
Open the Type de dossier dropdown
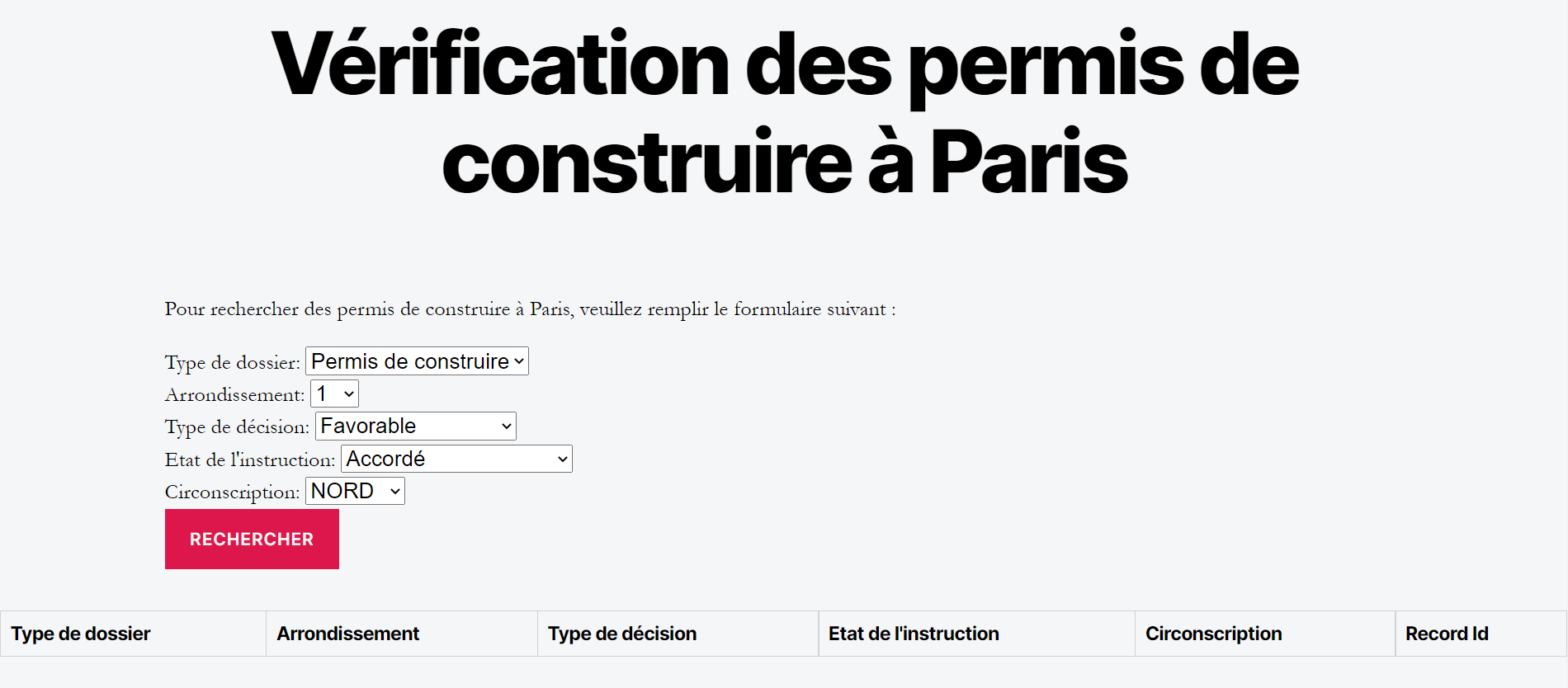417,361
